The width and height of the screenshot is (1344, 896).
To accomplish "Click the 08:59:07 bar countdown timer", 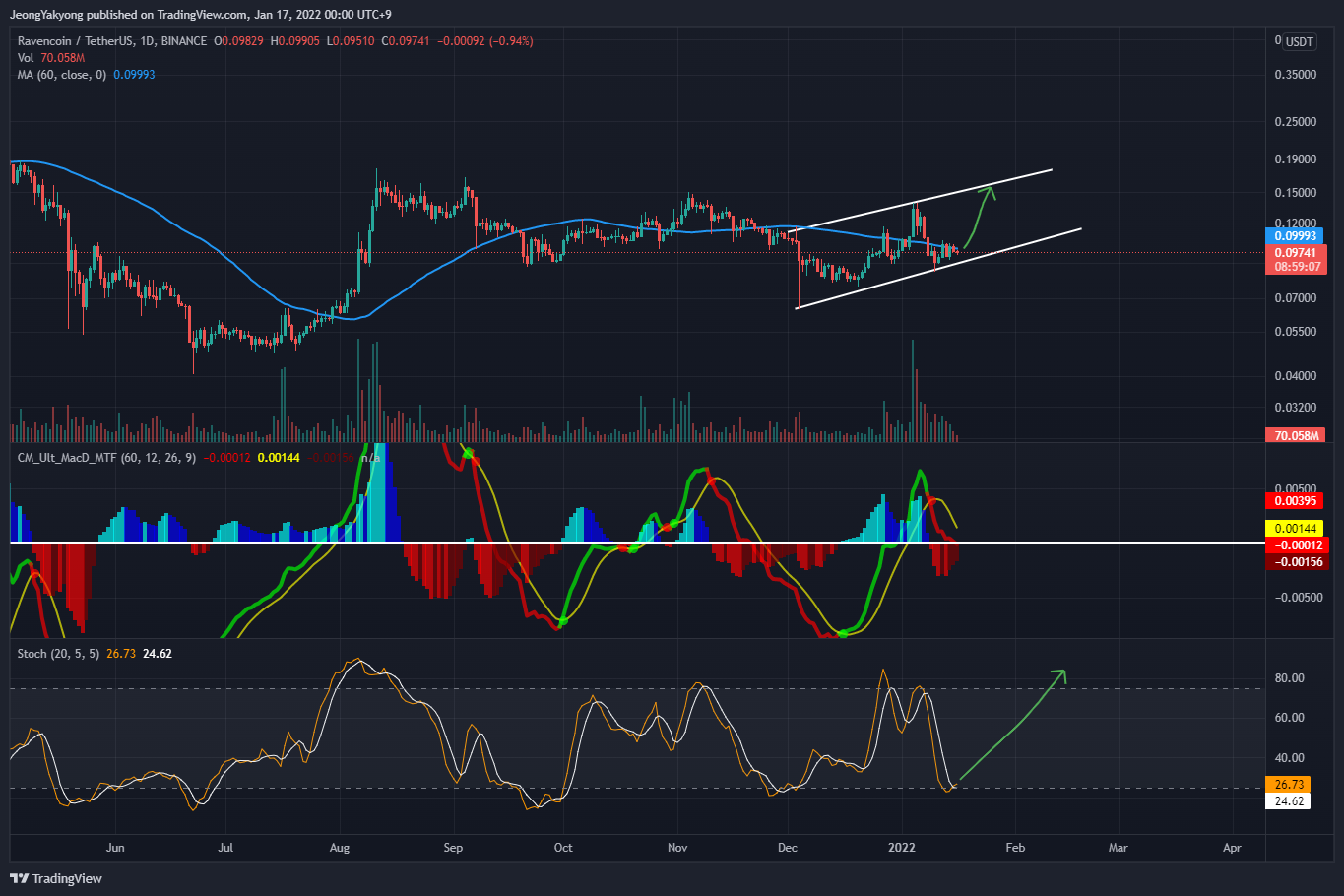I will click(1296, 267).
